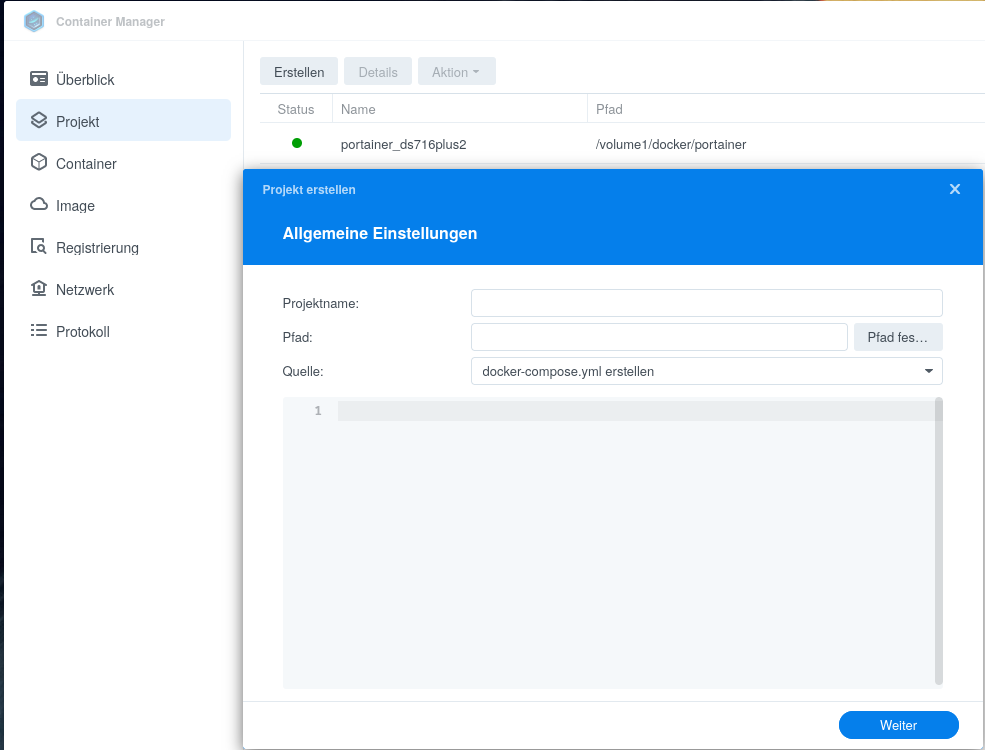Click the Weiter button
The width and height of the screenshot is (985, 750).
tap(898, 725)
